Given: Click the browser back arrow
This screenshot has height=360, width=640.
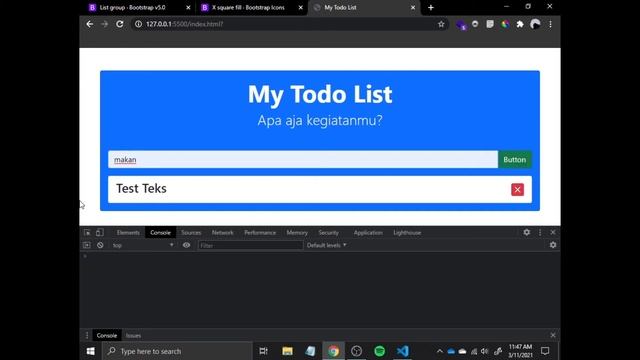Looking at the screenshot, I should 90,24.
